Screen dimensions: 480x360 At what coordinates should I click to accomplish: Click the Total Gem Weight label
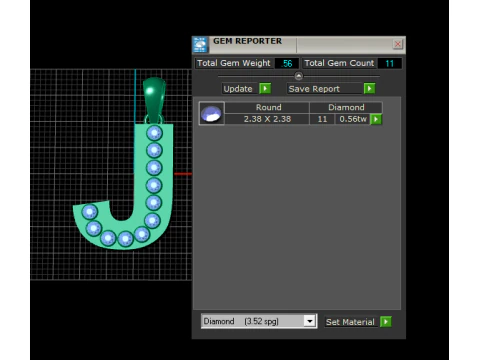[x=234, y=63]
